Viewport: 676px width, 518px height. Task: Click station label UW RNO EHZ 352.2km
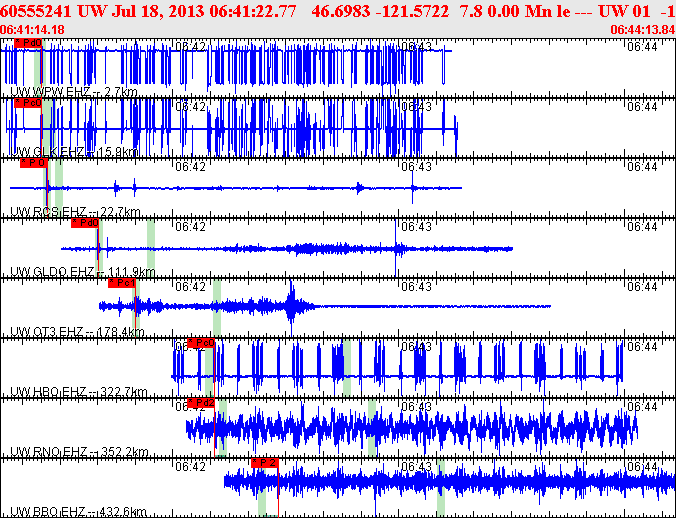[x=79, y=452]
